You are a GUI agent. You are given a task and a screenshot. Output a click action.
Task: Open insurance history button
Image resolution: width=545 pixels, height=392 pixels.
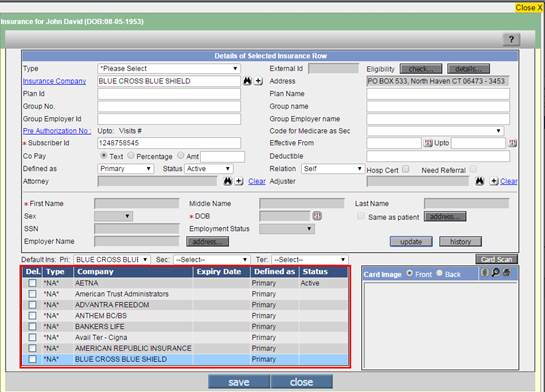tap(461, 242)
